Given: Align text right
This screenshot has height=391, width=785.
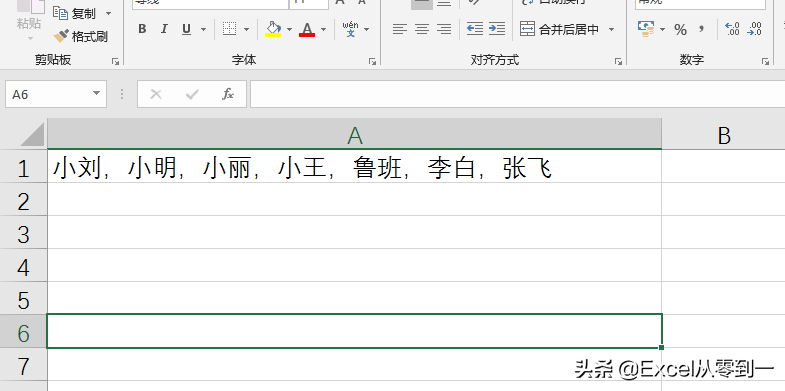Looking at the screenshot, I should [444, 29].
